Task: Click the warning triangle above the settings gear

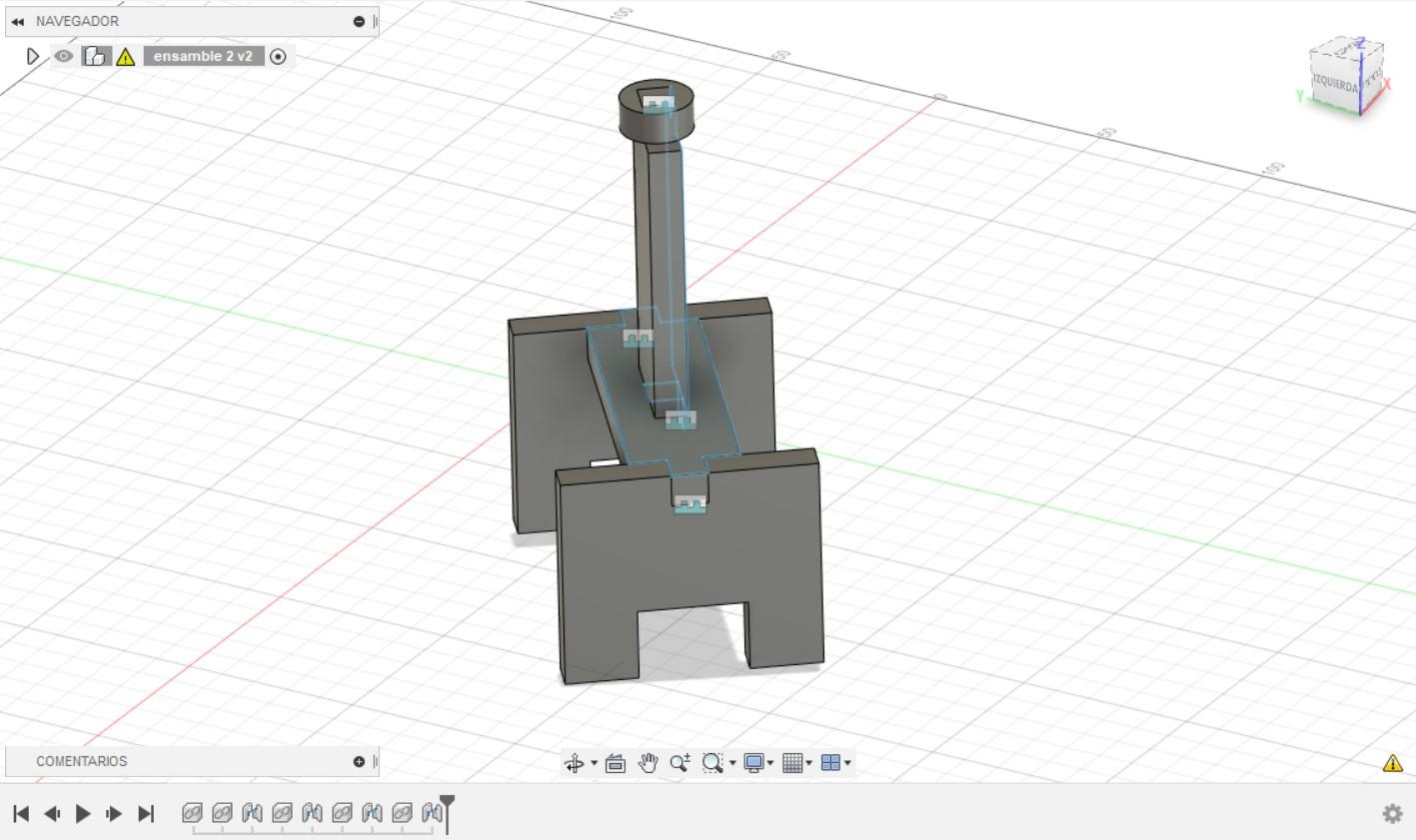Action: point(1392,764)
